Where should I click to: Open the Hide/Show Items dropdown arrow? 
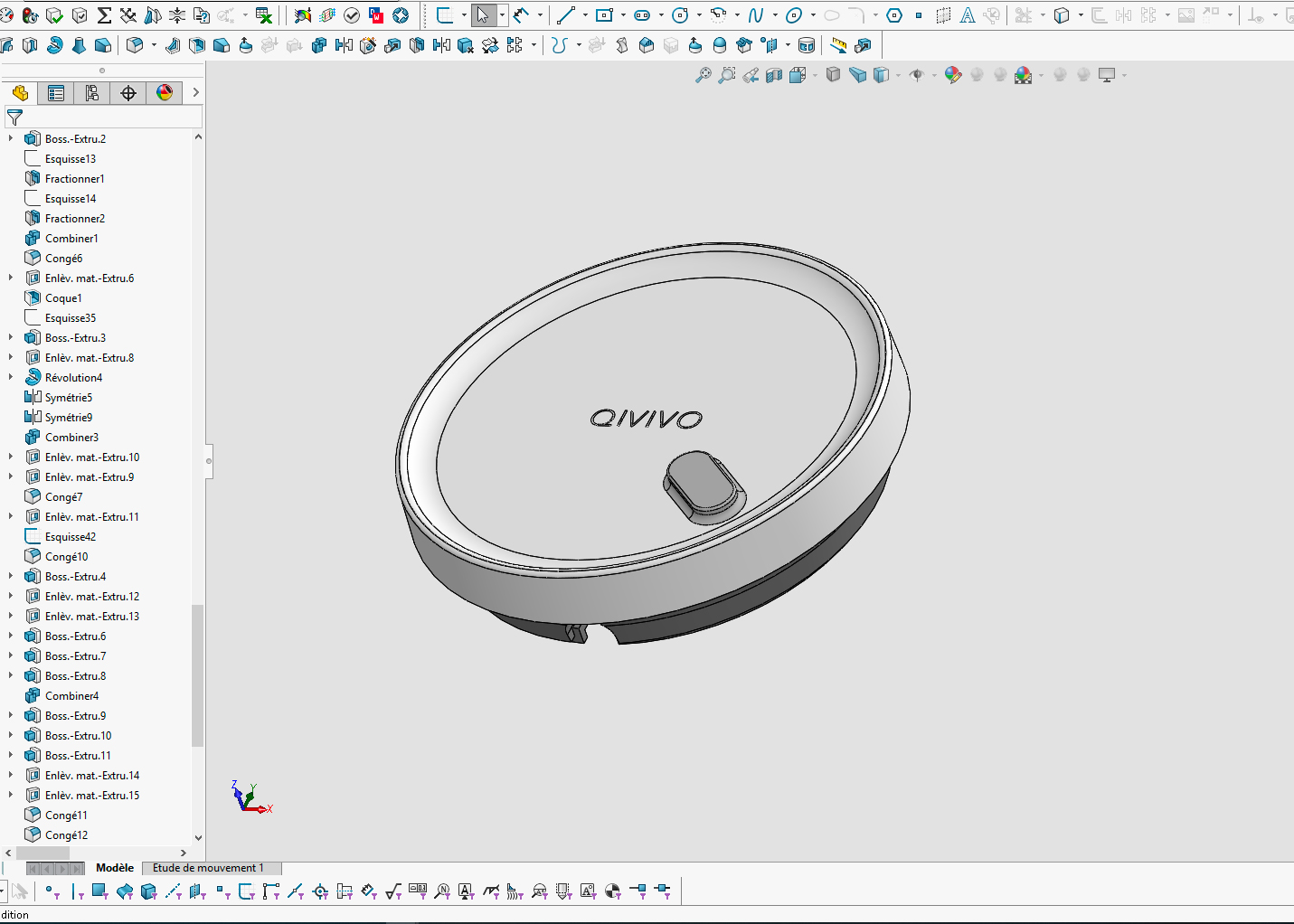pyautogui.click(x=934, y=76)
